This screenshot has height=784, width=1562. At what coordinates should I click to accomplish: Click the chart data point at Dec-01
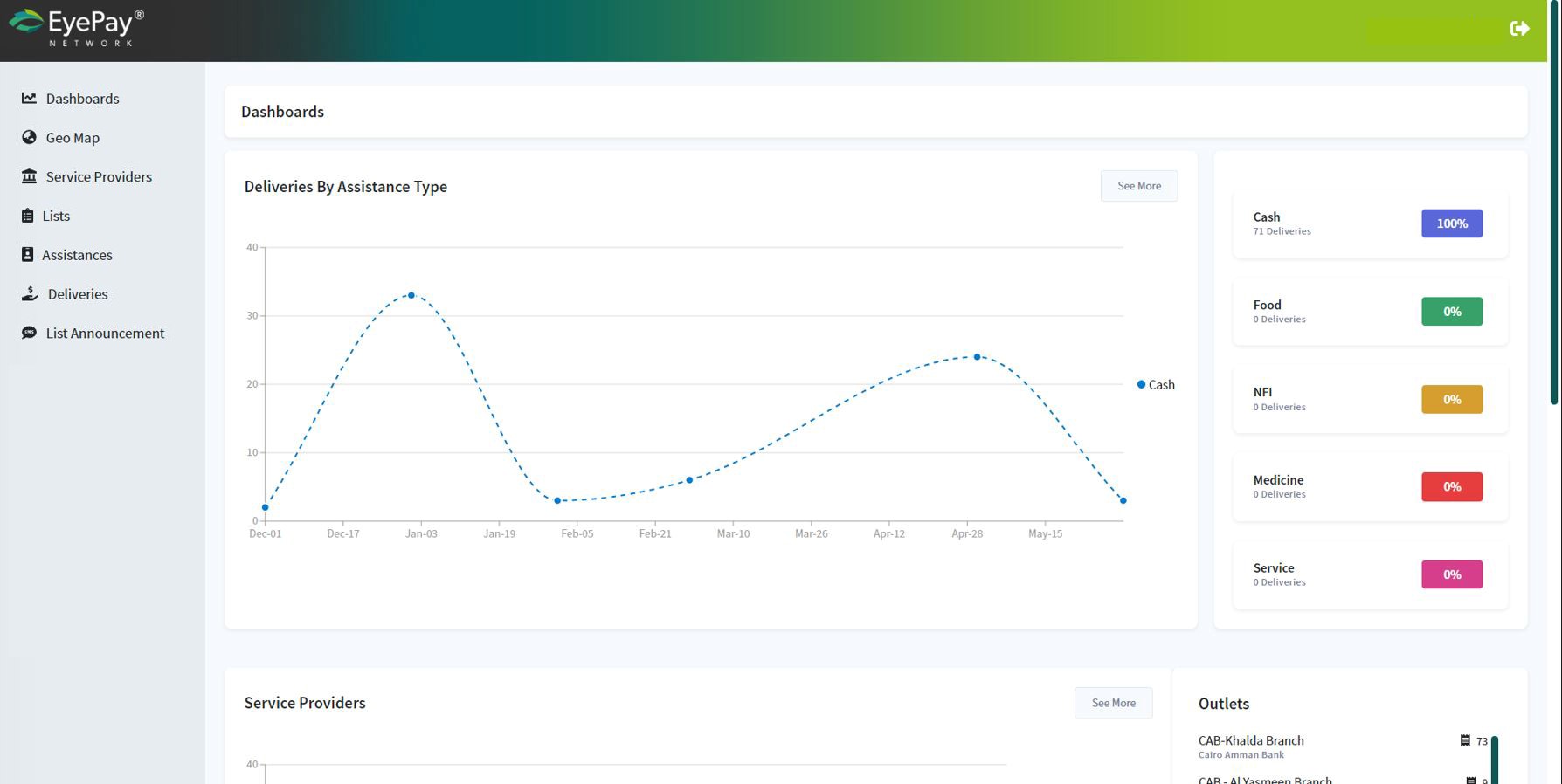pos(266,507)
